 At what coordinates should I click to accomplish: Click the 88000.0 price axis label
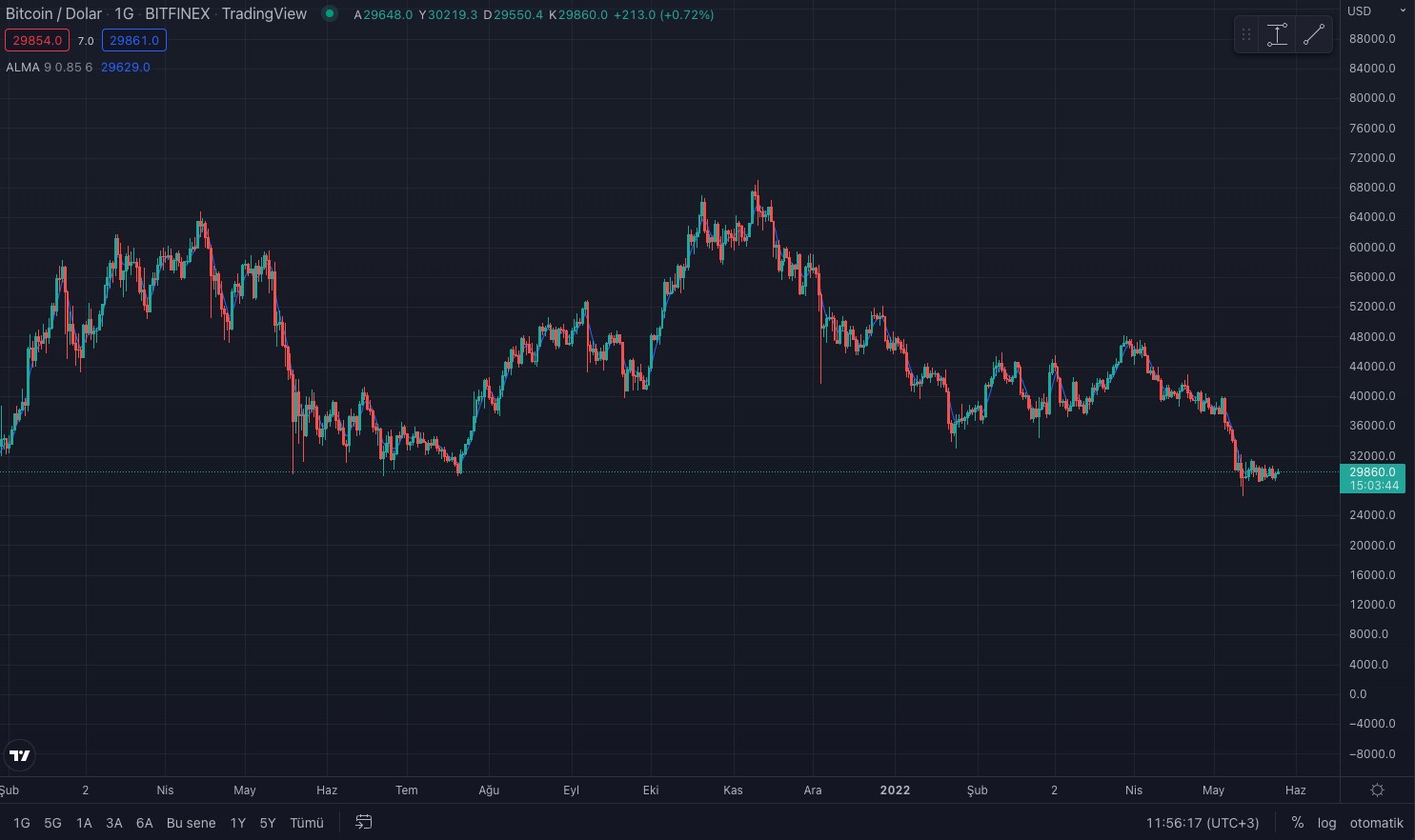pyautogui.click(x=1372, y=38)
